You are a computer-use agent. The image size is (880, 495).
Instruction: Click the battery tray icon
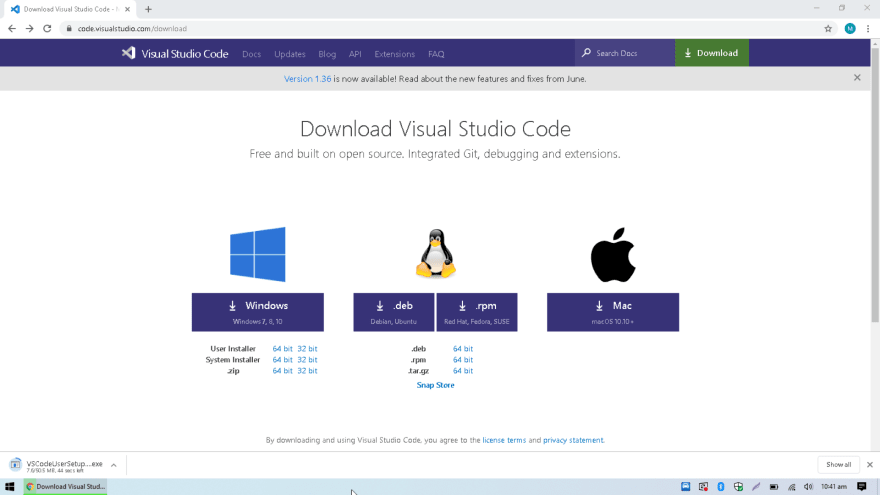[x=774, y=487]
